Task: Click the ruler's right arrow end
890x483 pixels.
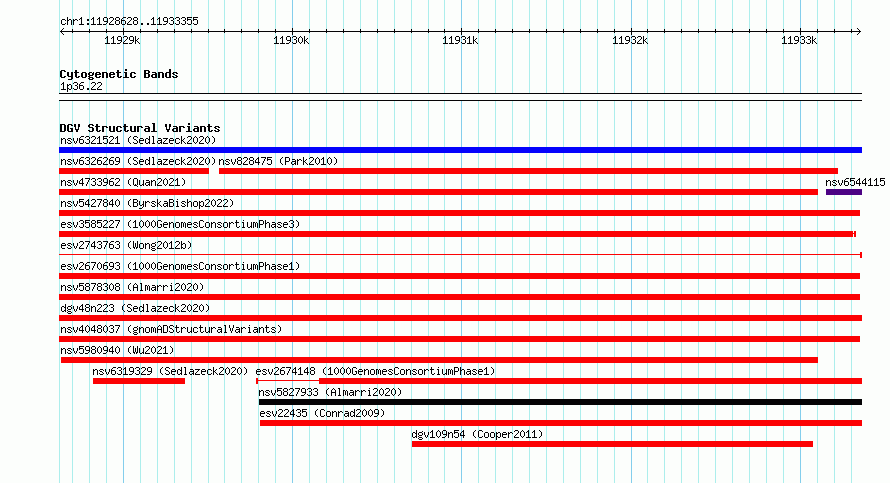Action: pyautogui.click(x=859, y=32)
